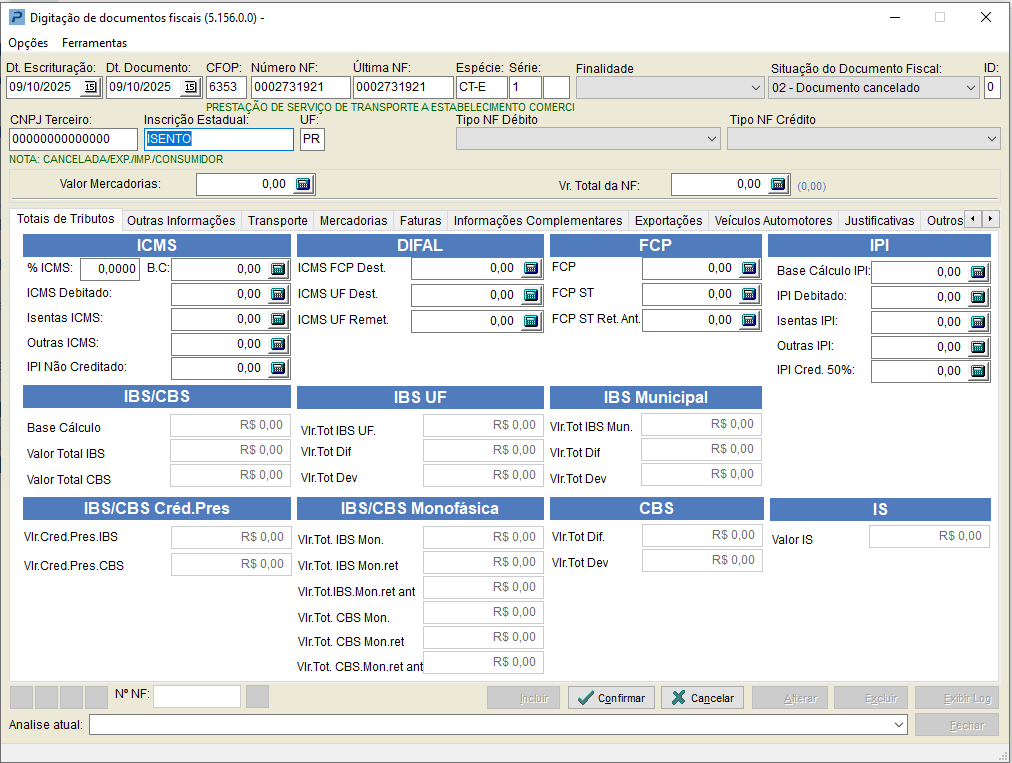Open calendar picker for Dt. Documento
1012x763 pixels.
pos(190,88)
